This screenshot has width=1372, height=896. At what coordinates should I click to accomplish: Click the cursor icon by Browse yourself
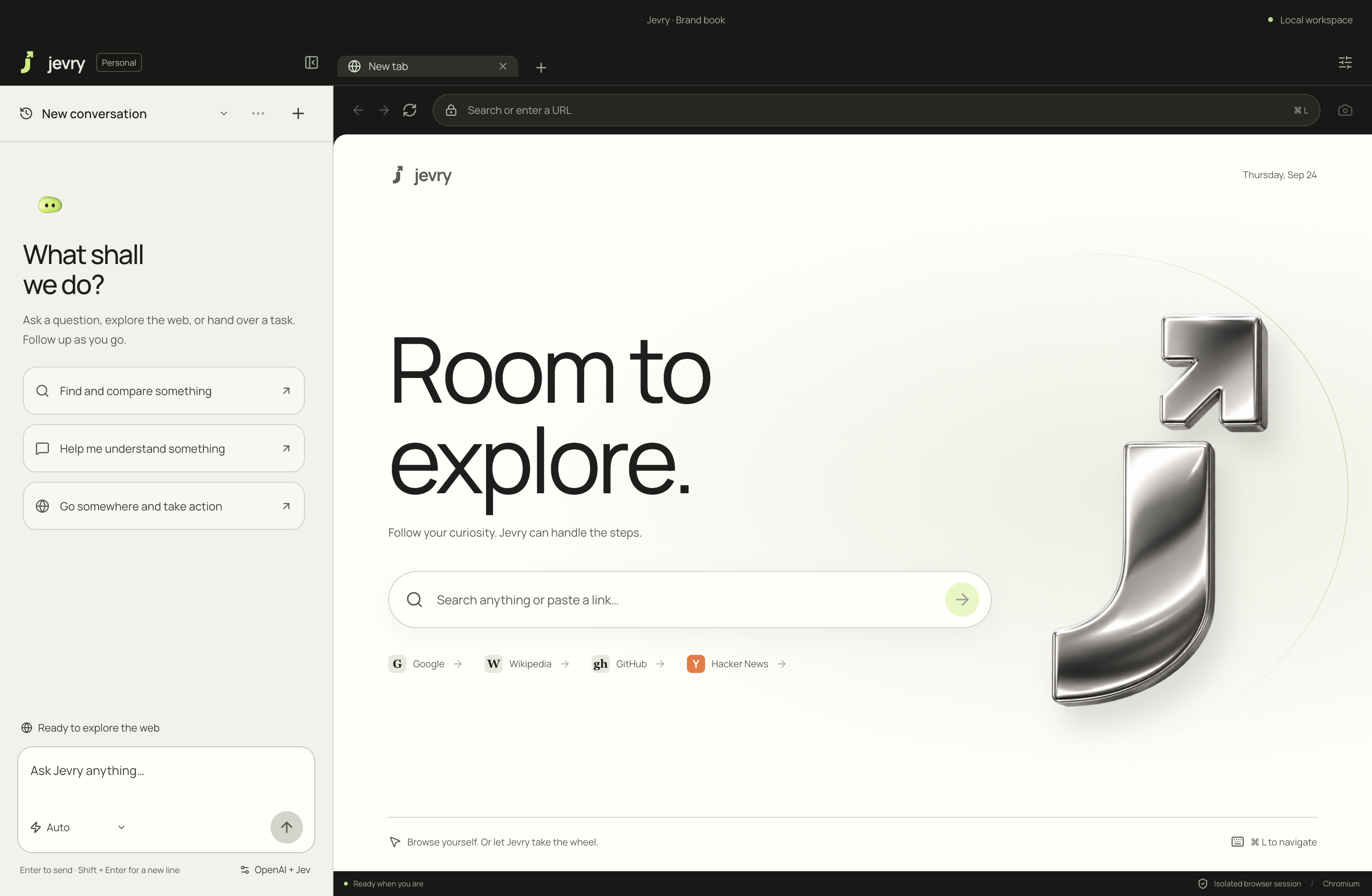395,842
